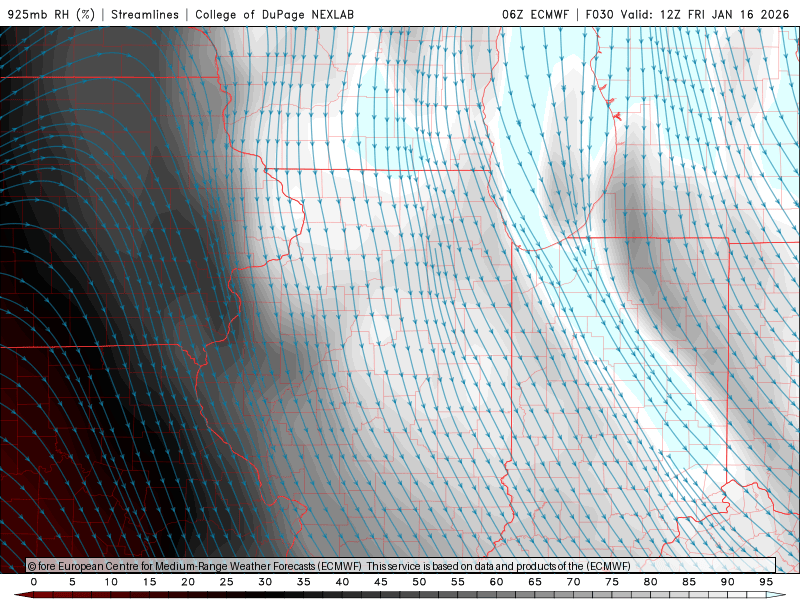Click the '925mb RH (%)' title text
800x600 pixels.
point(51,14)
